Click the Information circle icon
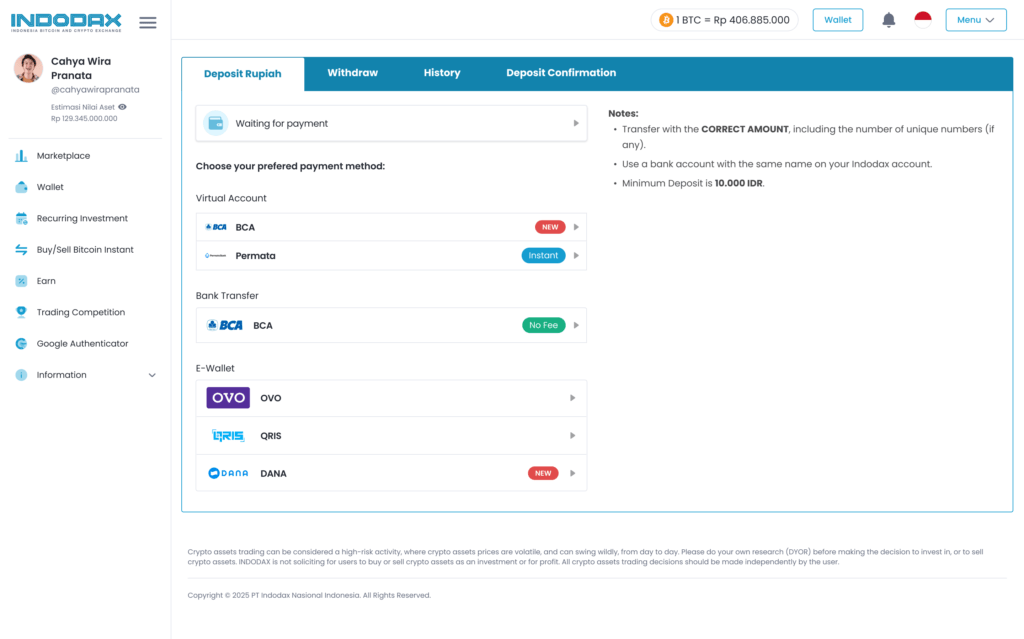Screen dimensions: 1024x639 coord(22,375)
